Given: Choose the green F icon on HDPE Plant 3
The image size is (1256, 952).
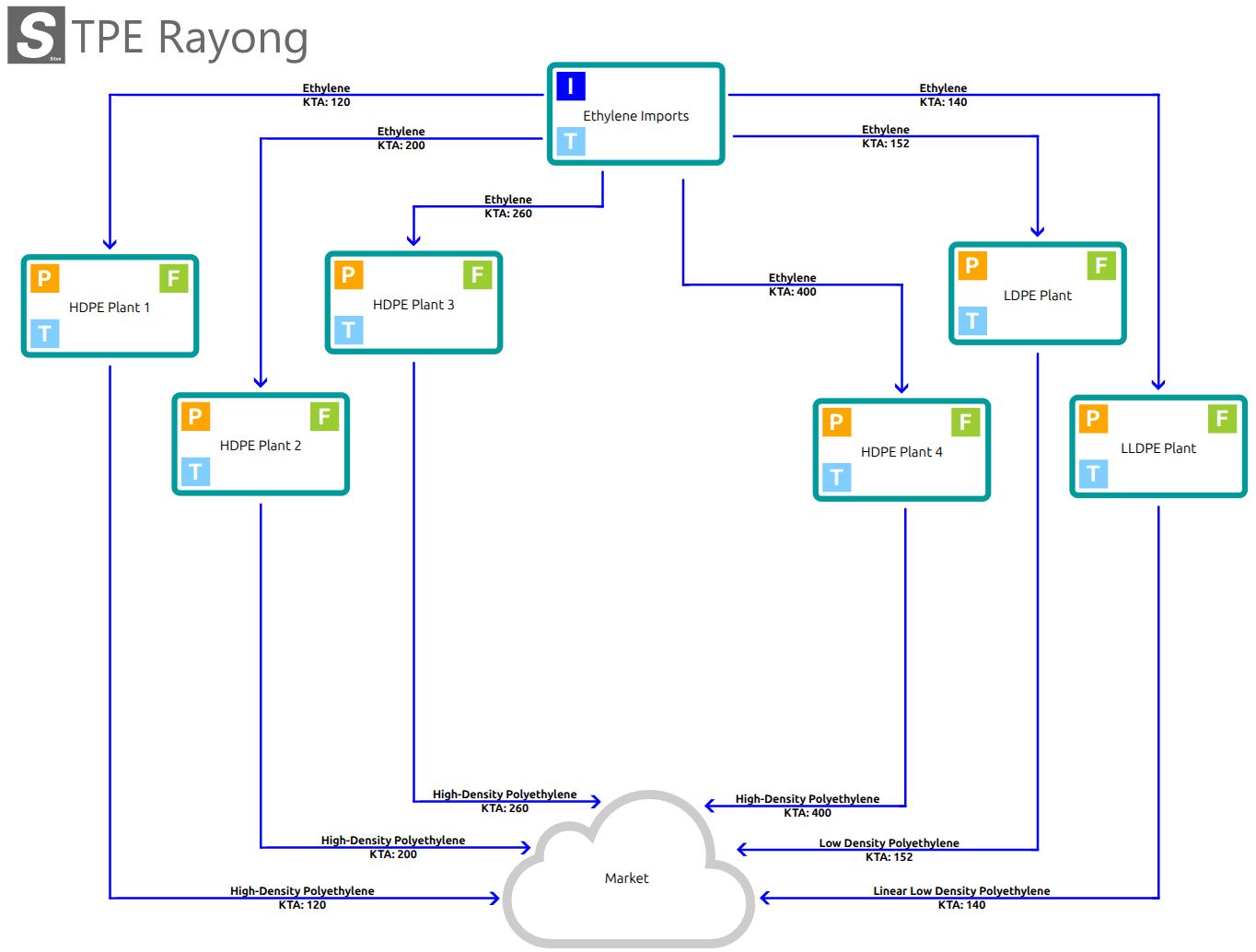Looking at the screenshot, I should pyautogui.click(x=477, y=274).
